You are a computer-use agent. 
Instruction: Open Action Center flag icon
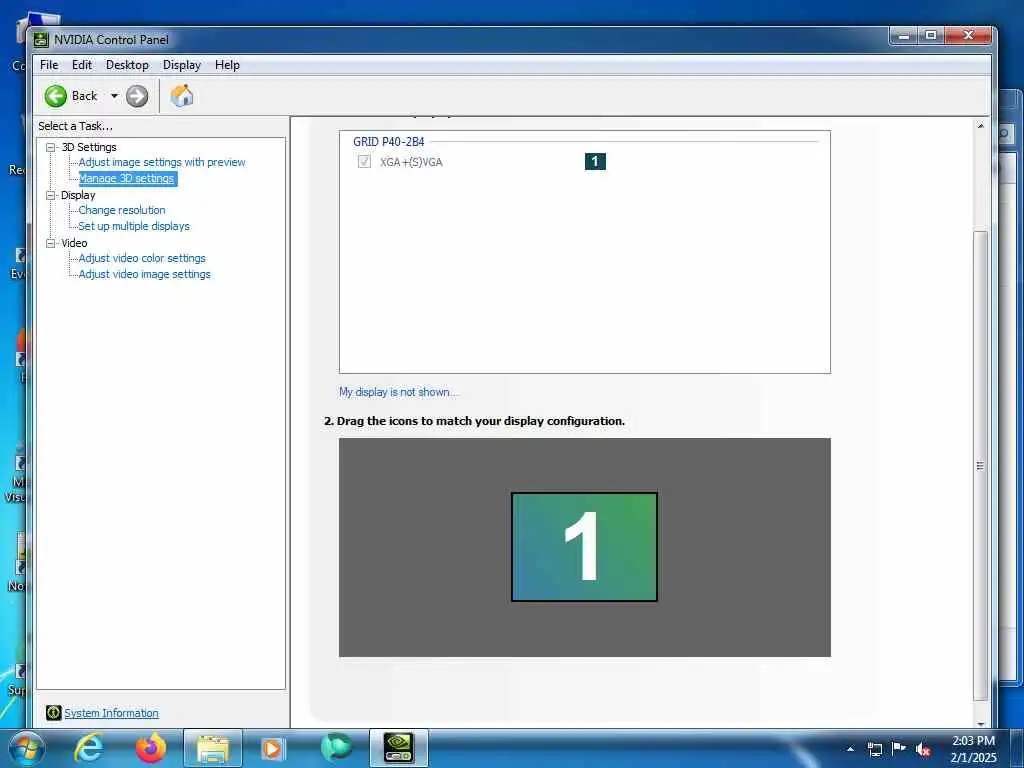pyautogui.click(x=899, y=749)
